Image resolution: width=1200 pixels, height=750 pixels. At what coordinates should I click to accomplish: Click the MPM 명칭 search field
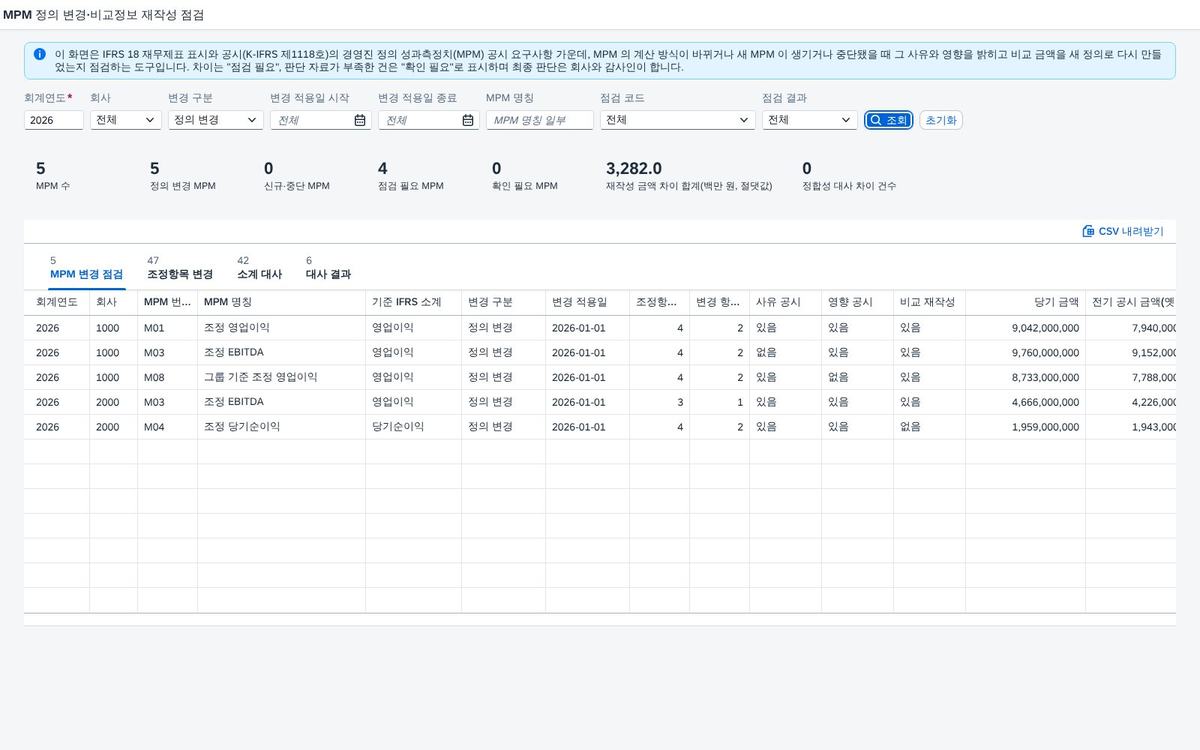tap(540, 120)
